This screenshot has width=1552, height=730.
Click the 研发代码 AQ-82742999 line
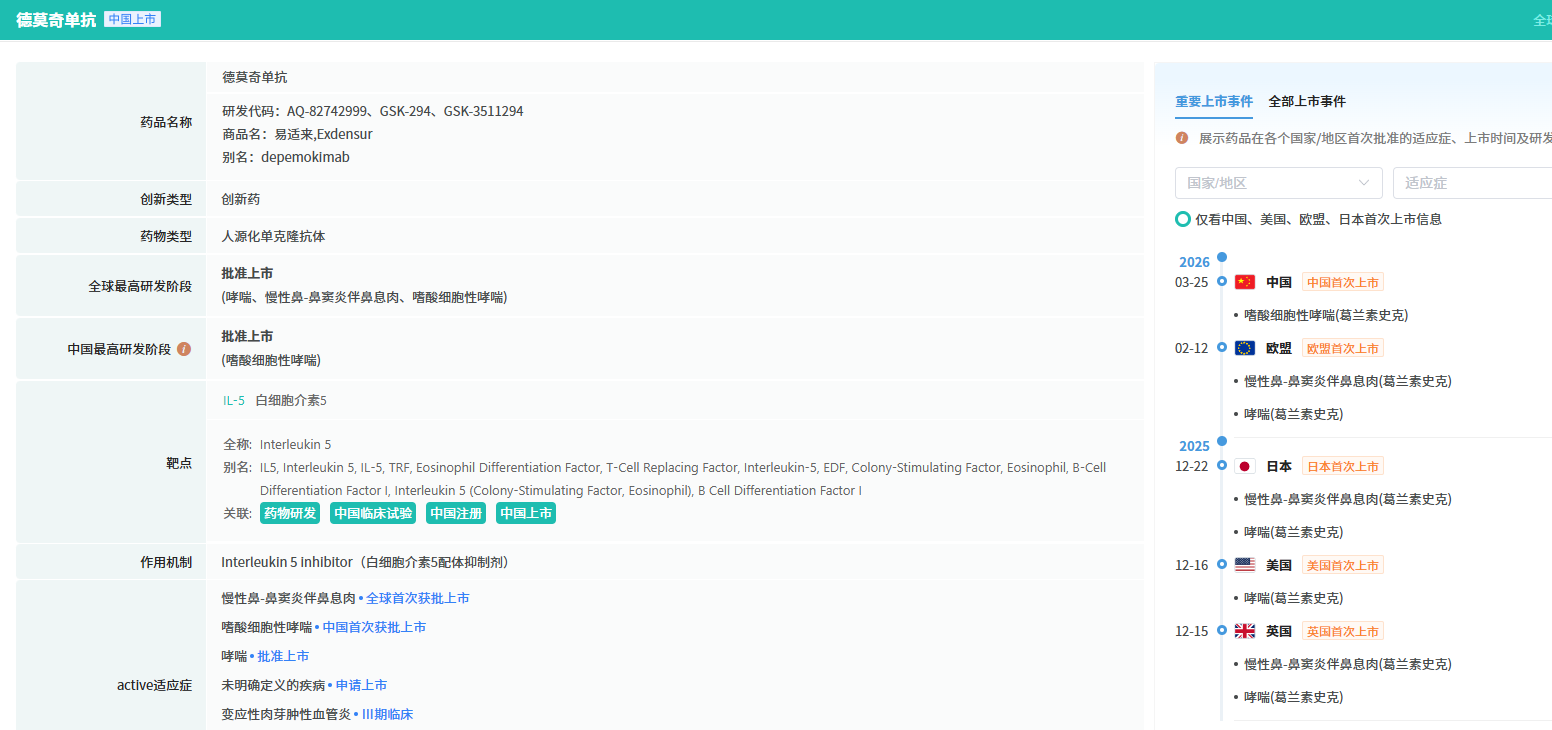pyautogui.click(x=372, y=111)
